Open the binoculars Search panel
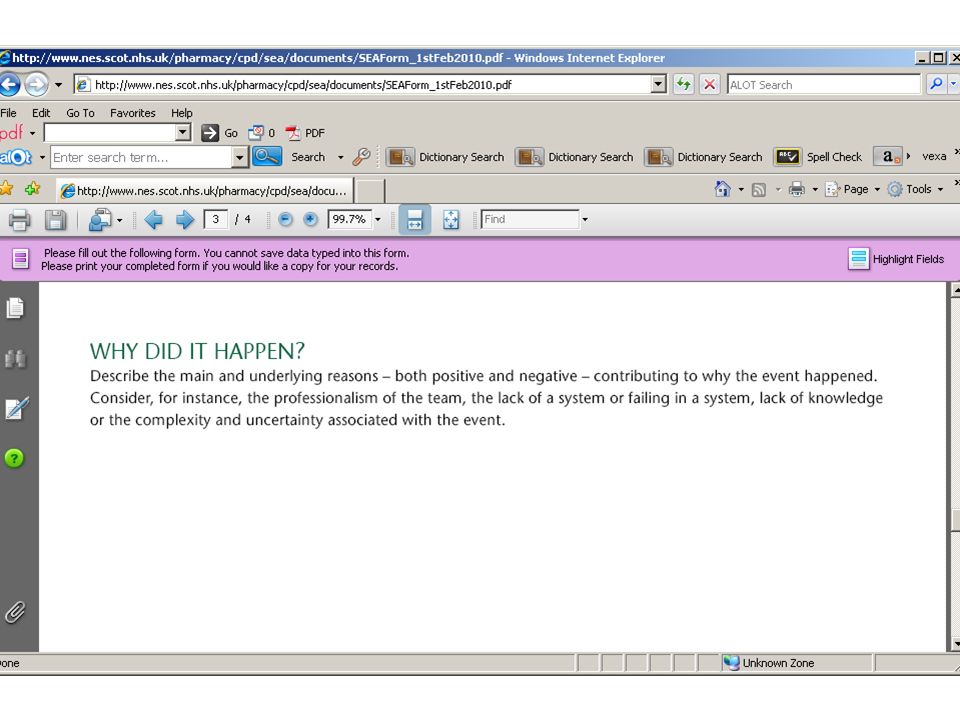The width and height of the screenshot is (960, 720). coord(15,359)
